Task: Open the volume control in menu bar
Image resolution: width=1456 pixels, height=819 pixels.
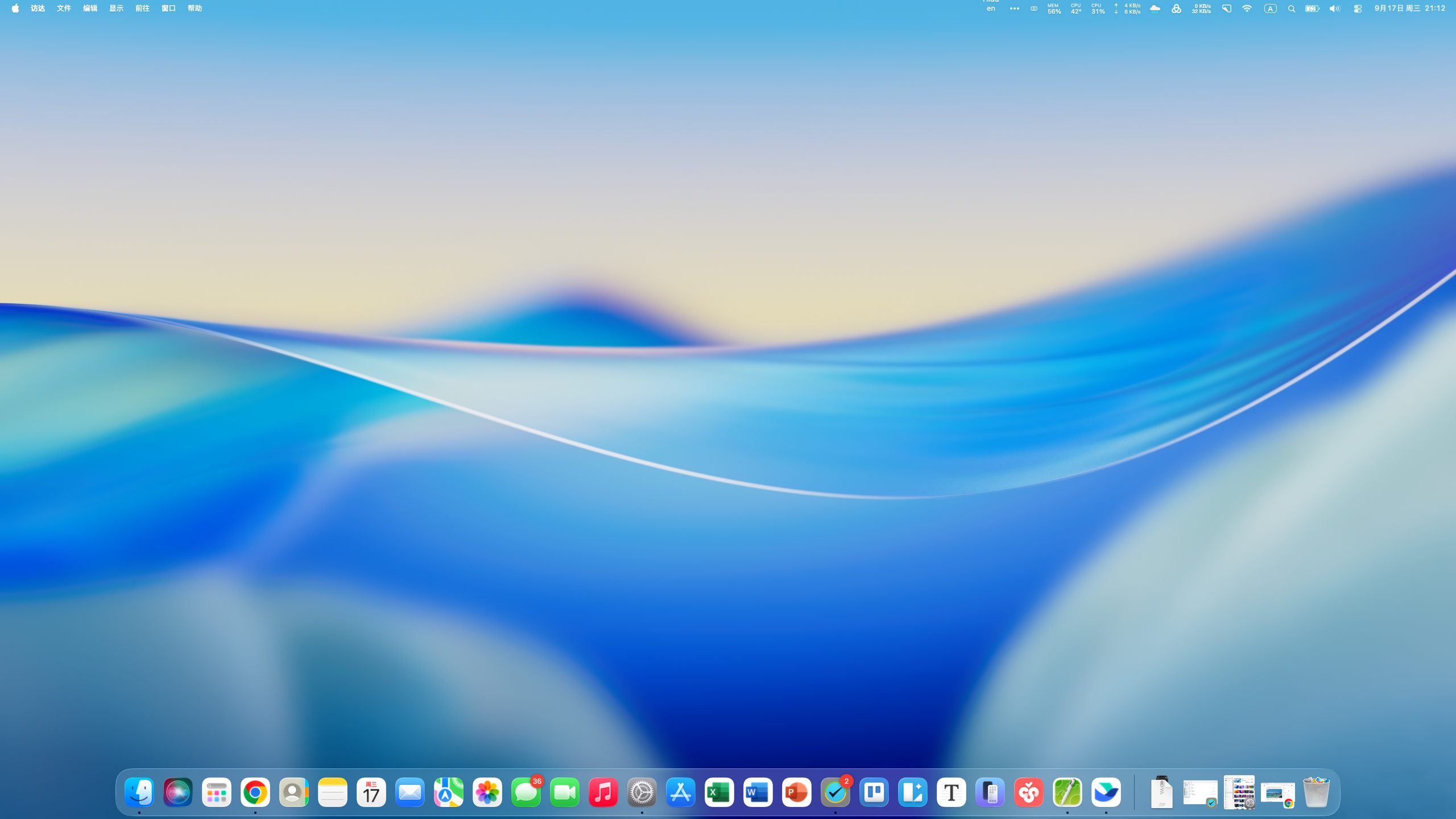Action: (1334, 9)
